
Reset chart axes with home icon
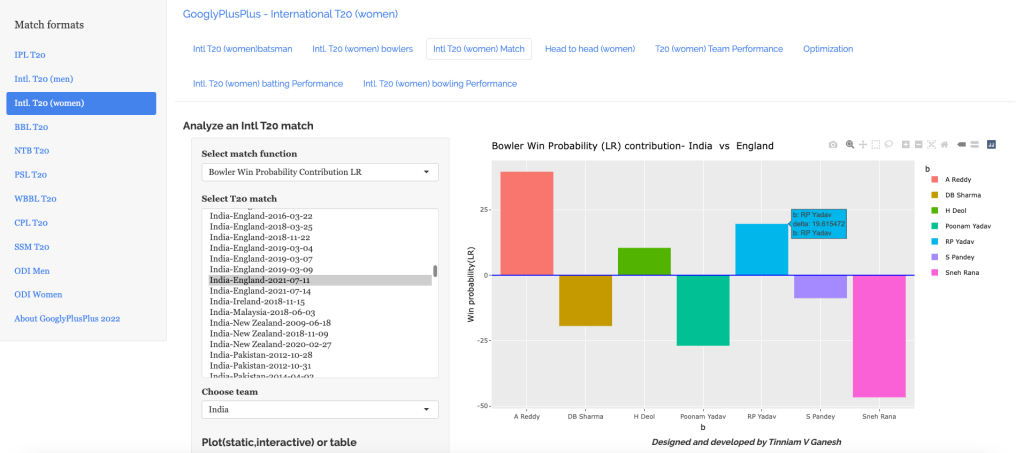(x=946, y=145)
